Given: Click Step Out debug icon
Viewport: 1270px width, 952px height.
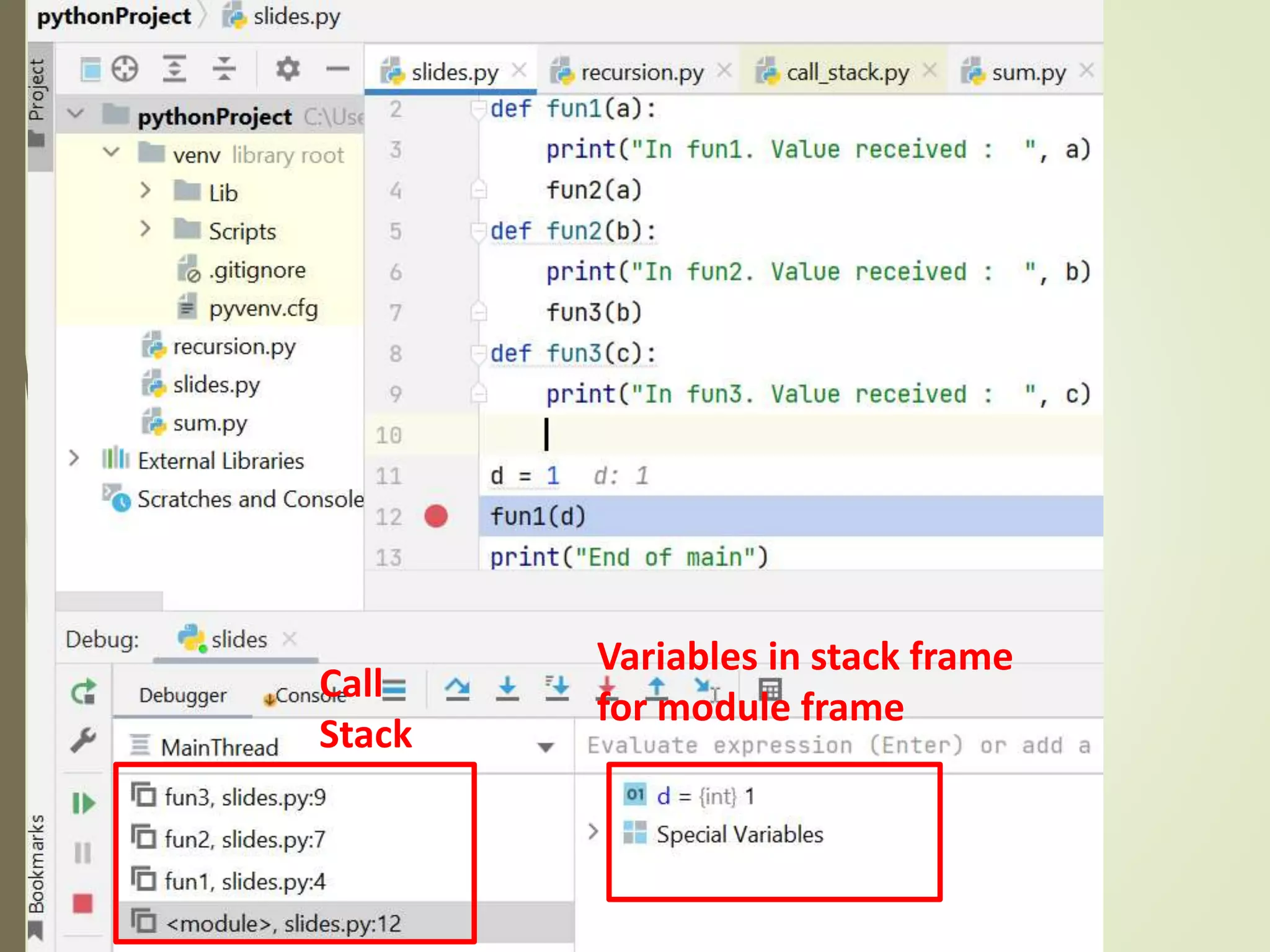Looking at the screenshot, I should (657, 689).
